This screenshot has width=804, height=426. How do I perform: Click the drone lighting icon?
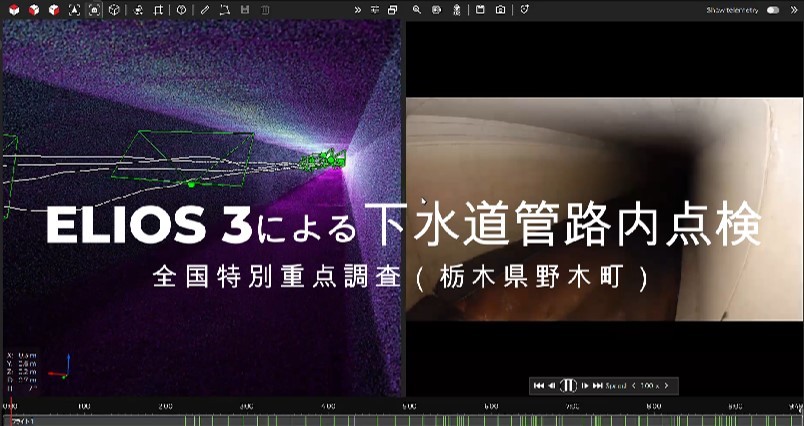tap(456, 10)
